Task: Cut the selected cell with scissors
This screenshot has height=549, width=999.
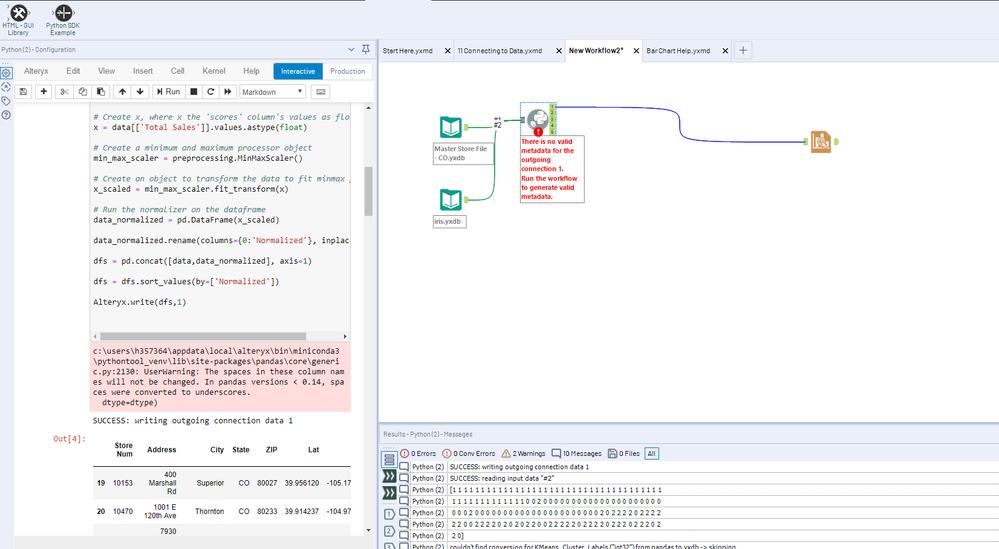Action: (64, 92)
